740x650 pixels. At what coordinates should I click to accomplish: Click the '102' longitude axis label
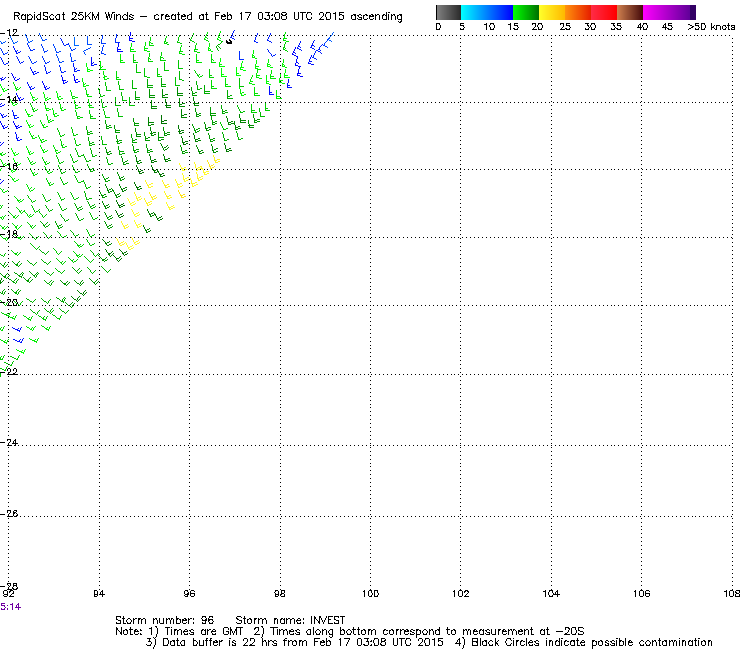point(461,594)
